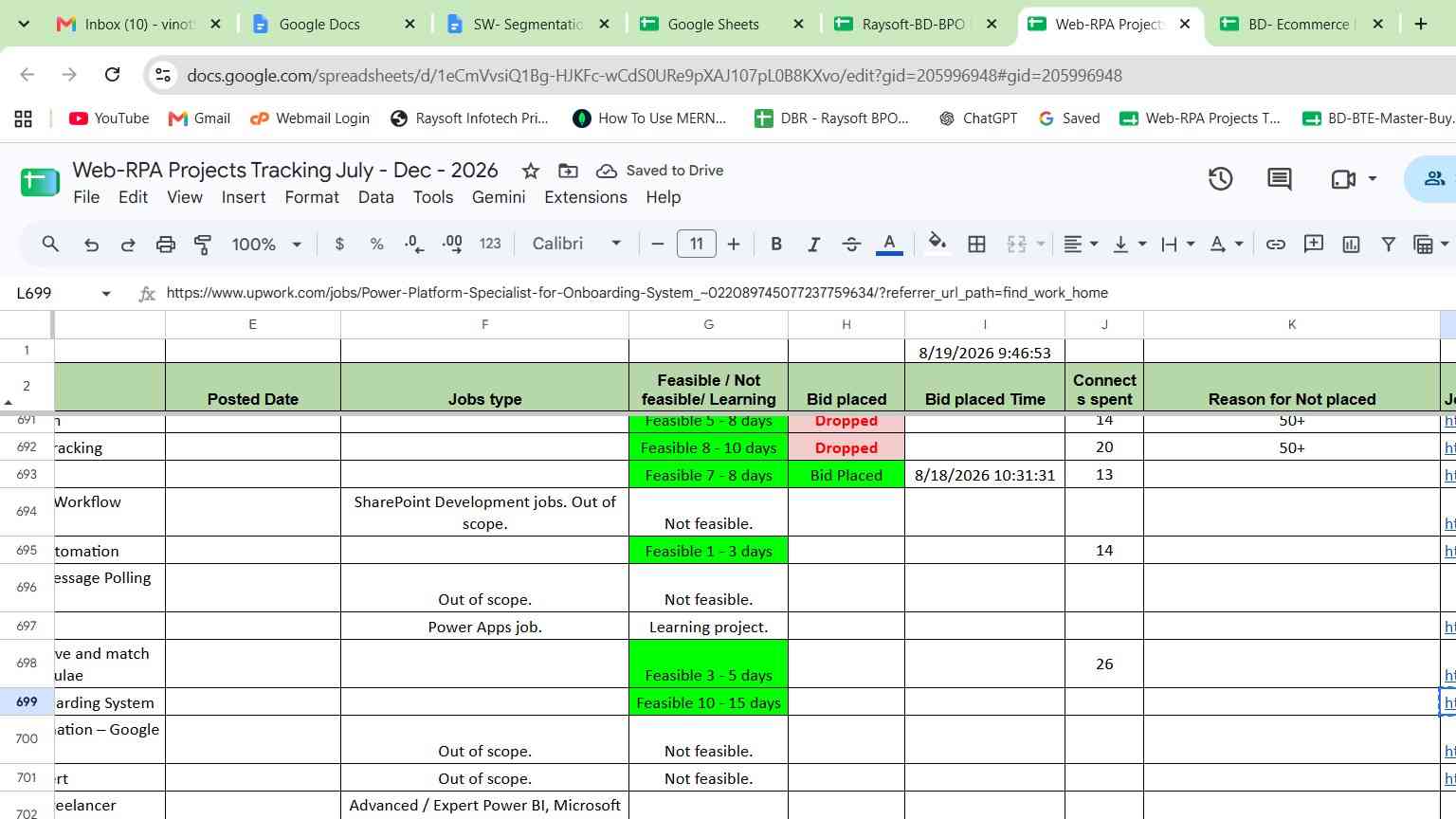The height and width of the screenshot is (819, 1456).
Task: Open version history clock icon
Action: (1220, 179)
